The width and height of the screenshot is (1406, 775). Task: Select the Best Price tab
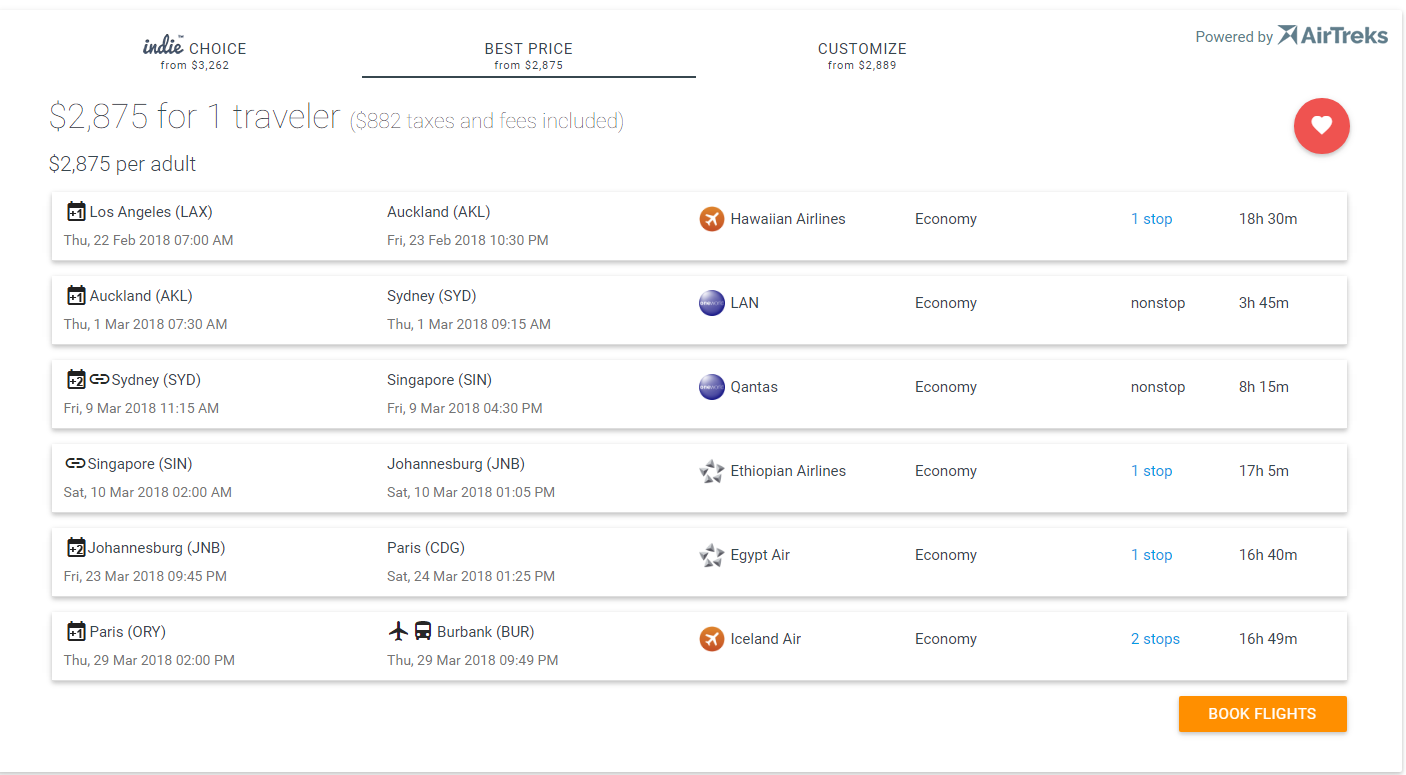click(528, 55)
